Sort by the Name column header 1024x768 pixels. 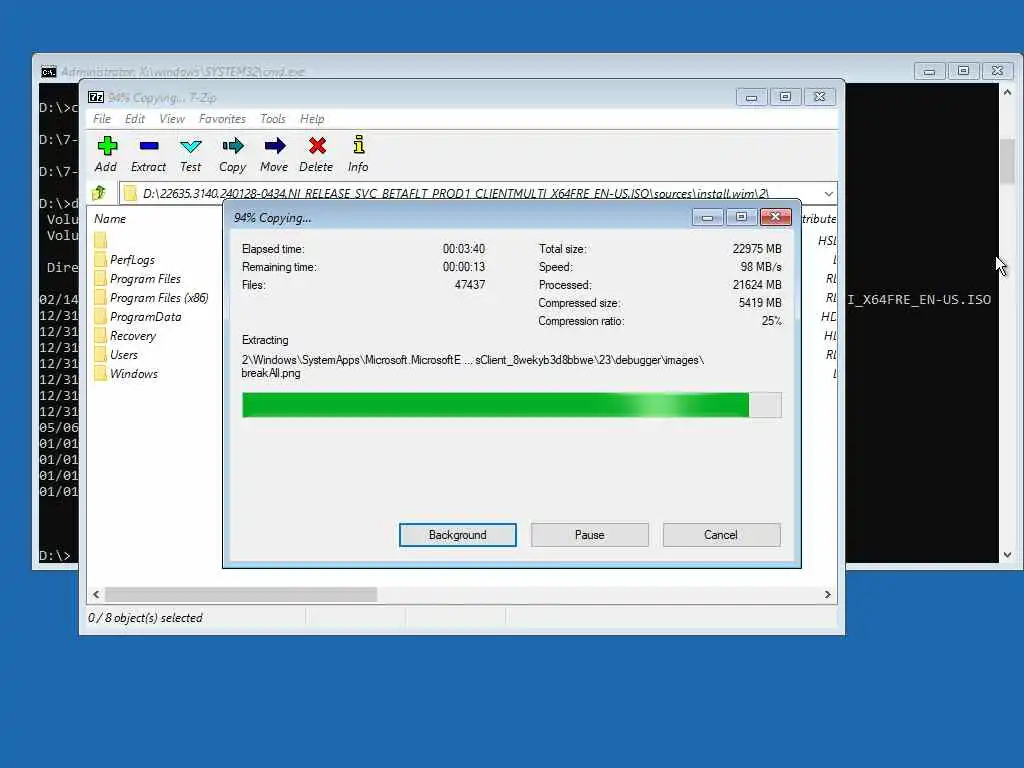[x=110, y=219]
